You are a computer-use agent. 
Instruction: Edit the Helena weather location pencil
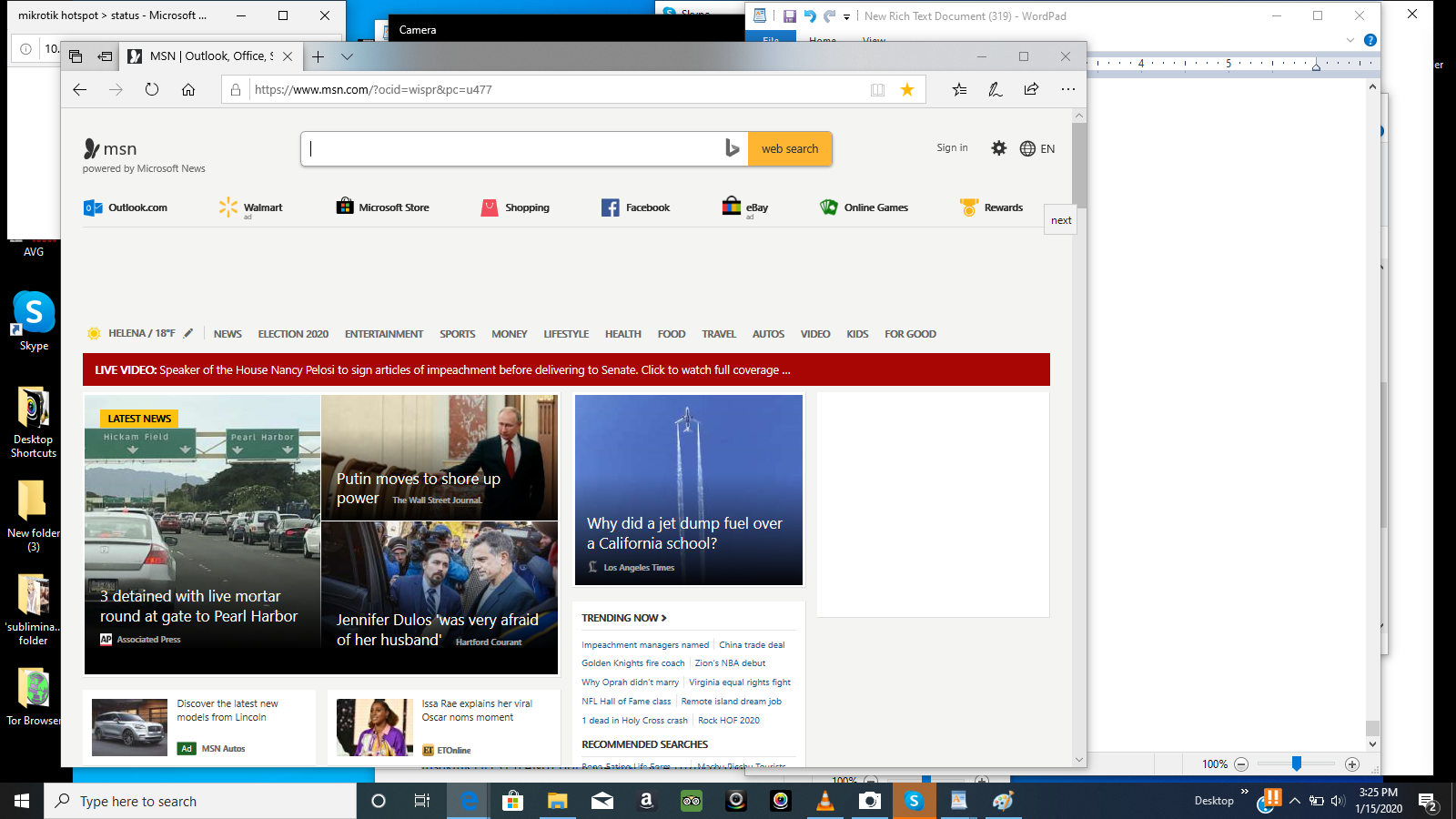pos(188,334)
